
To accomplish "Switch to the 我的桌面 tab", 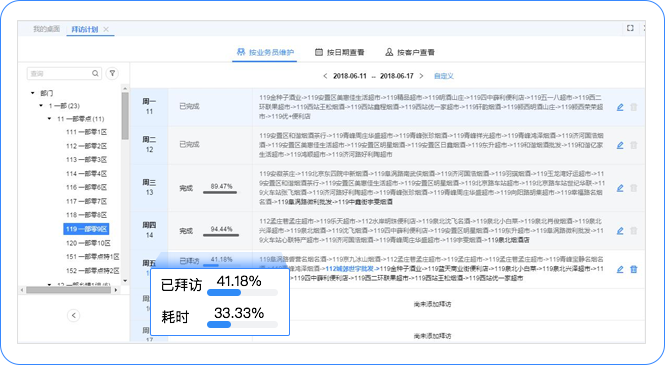I will click(x=47, y=29).
